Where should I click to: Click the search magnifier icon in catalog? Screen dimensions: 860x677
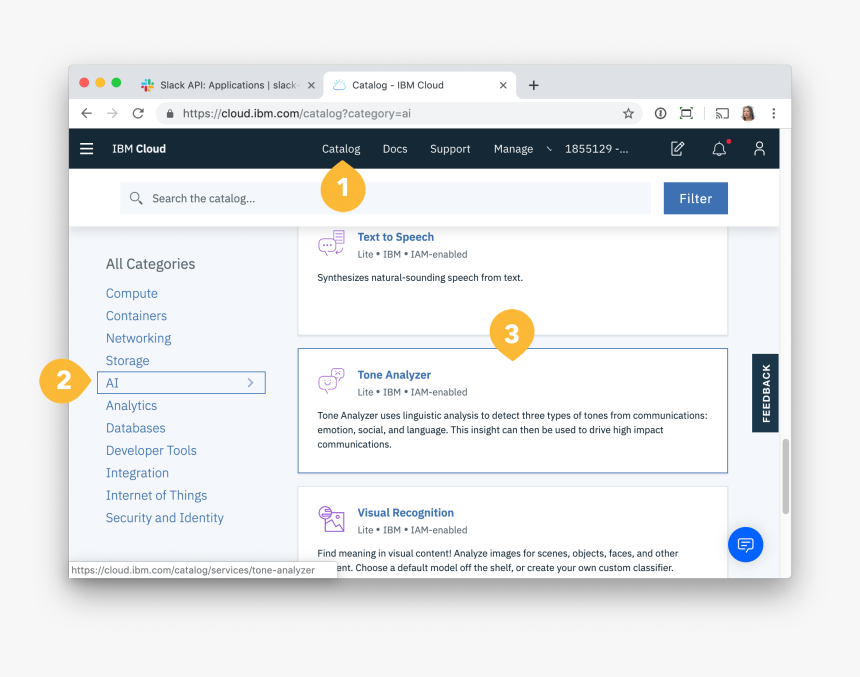coord(136,198)
